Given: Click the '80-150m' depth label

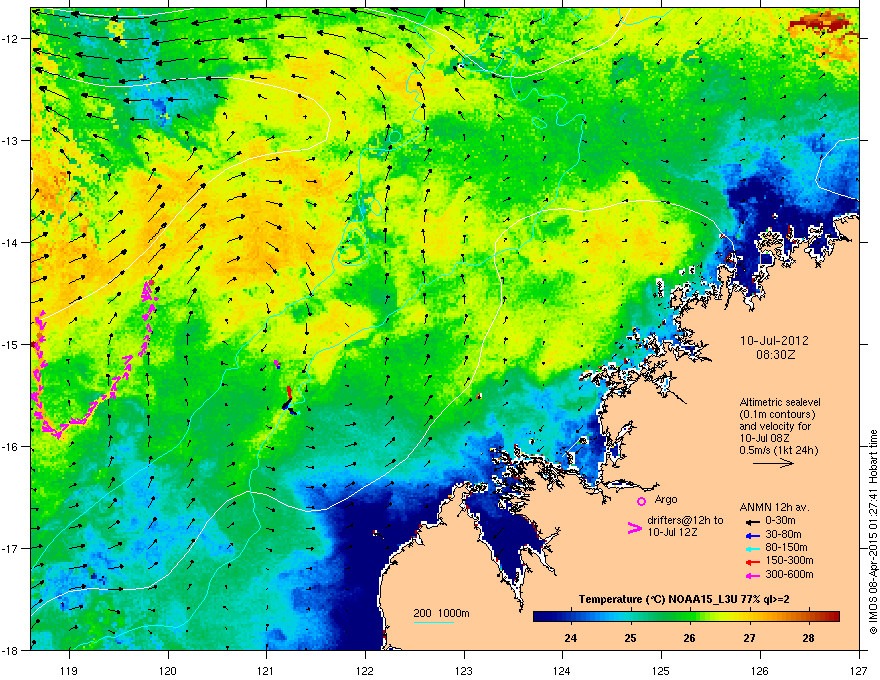Looking at the screenshot, I should point(786,548).
